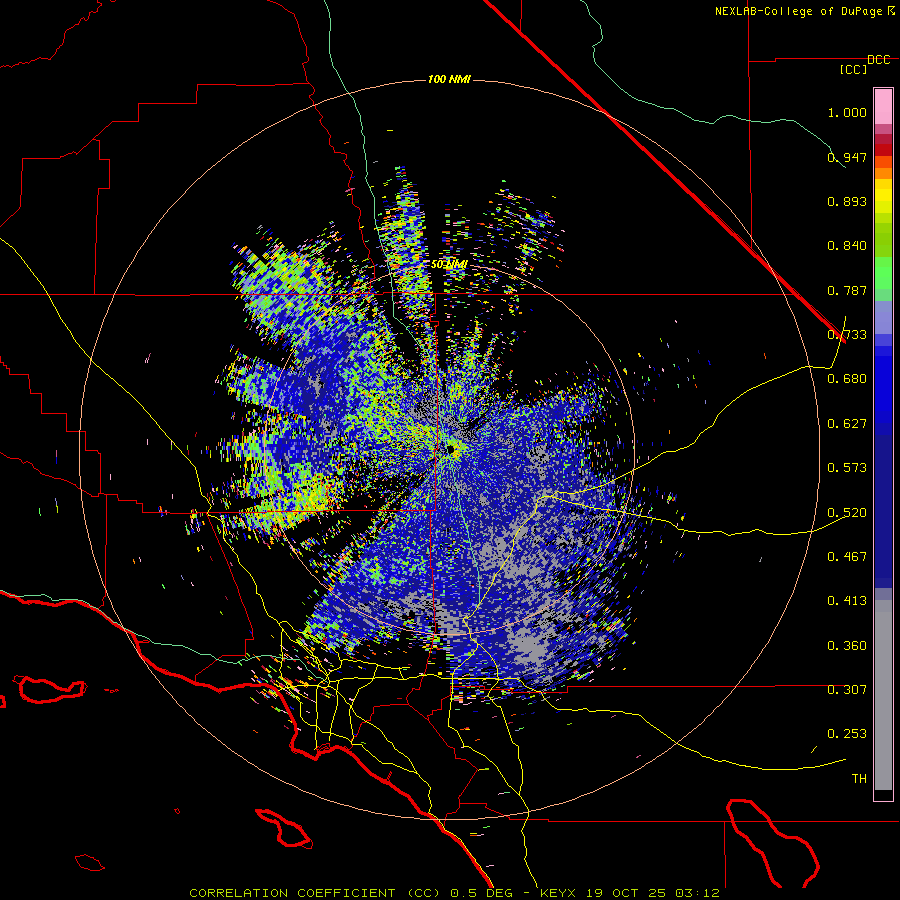Pick the pink color at the color bar top

pos(883,106)
